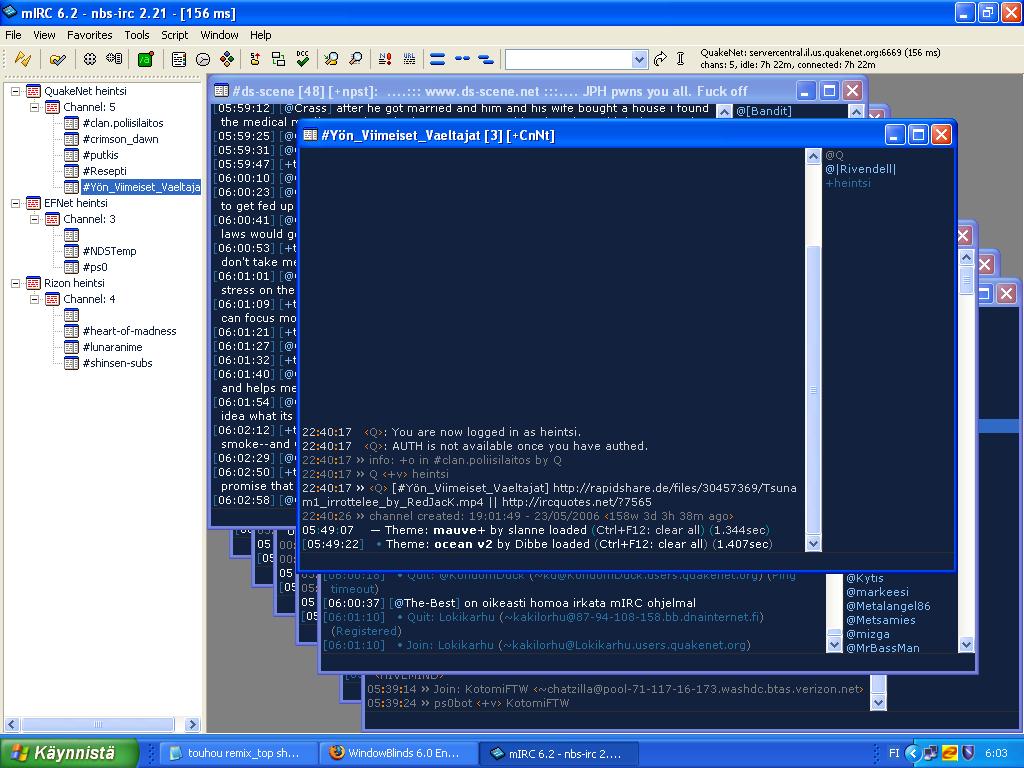Collapse the Channel: 5 tree node
The width and height of the screenshot is (1024, 768).
tap(34, 107)
